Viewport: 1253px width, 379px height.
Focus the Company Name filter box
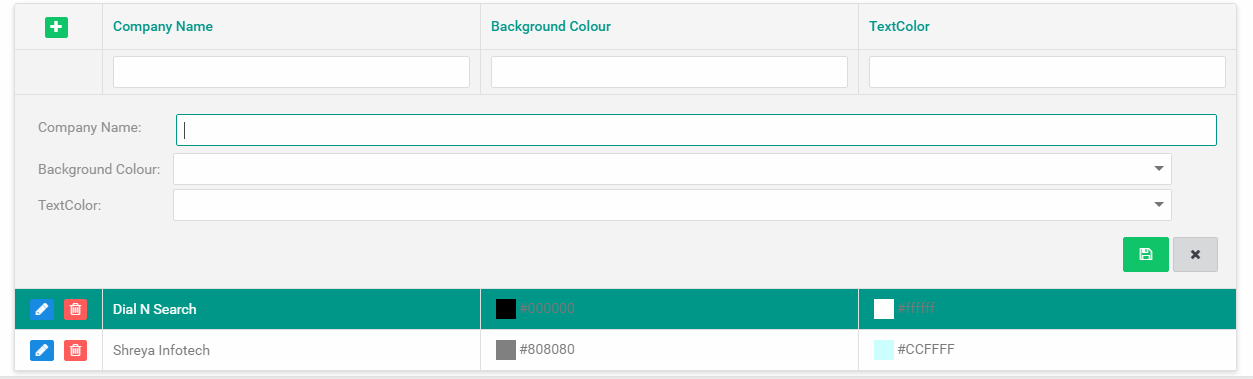point(291,72)
